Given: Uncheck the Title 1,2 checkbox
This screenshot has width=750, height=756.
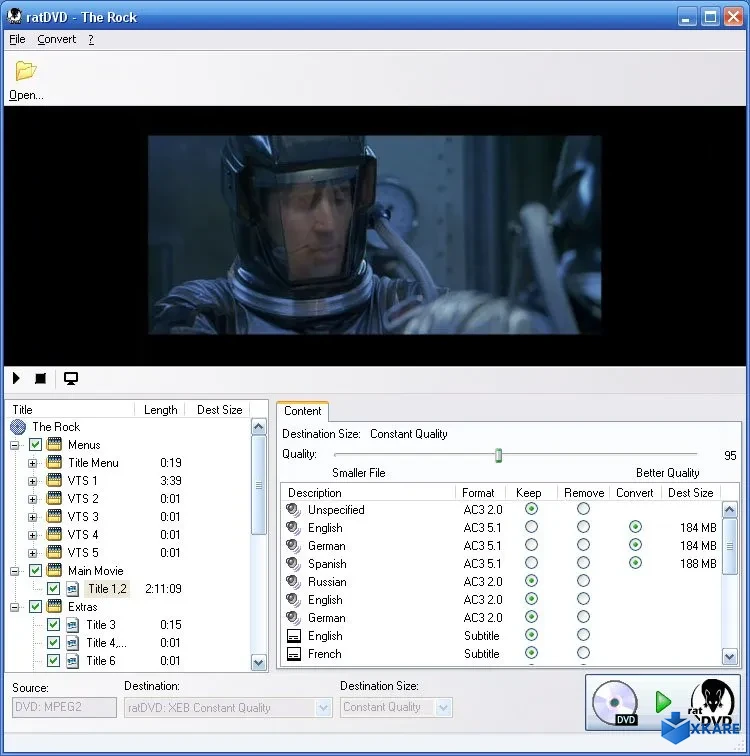Looking at the screenshot, I should [x=53, y=589].
